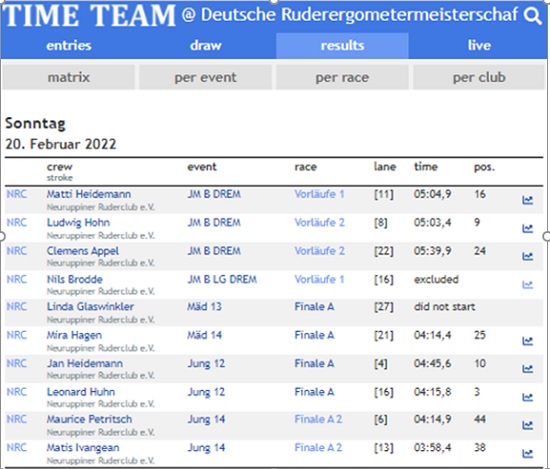Open Vorläufe 1 race for Matti Heidemann
The width and height of the screenshot is (550, 469).
(x=319, y=194)
